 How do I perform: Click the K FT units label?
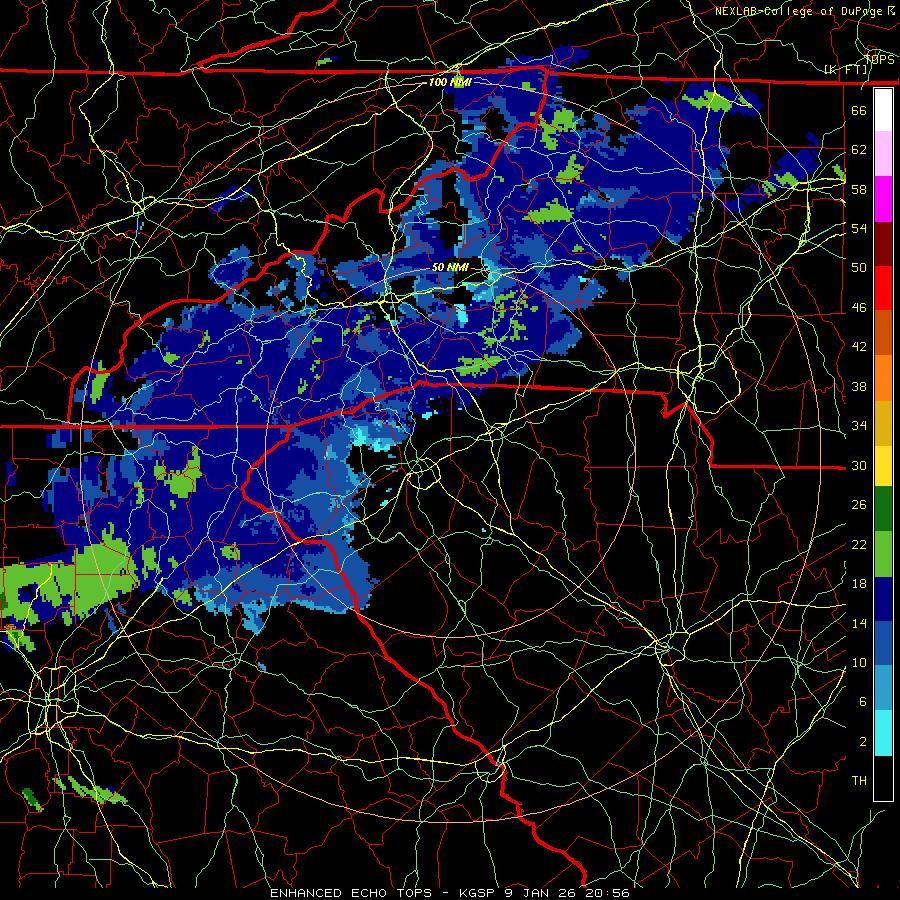click(x=846, y=70)
